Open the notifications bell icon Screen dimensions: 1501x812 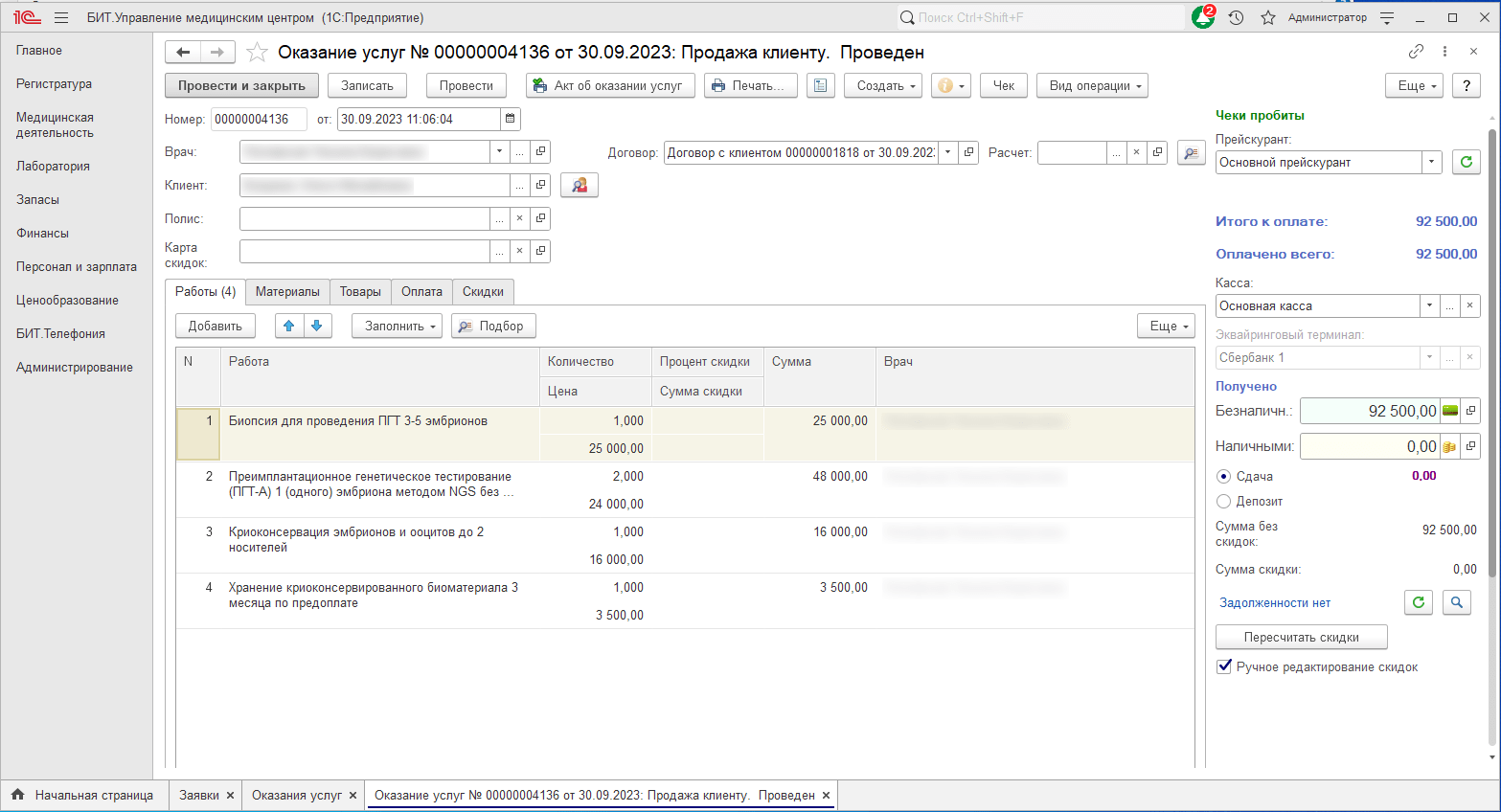point(1202,17)
